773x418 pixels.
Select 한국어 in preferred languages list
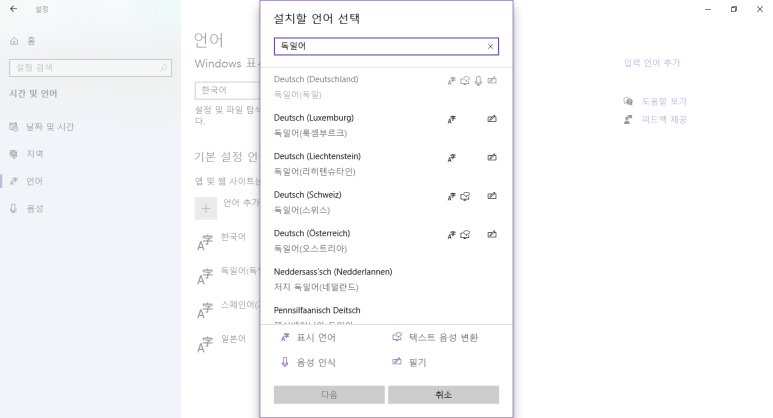point(227,242)
